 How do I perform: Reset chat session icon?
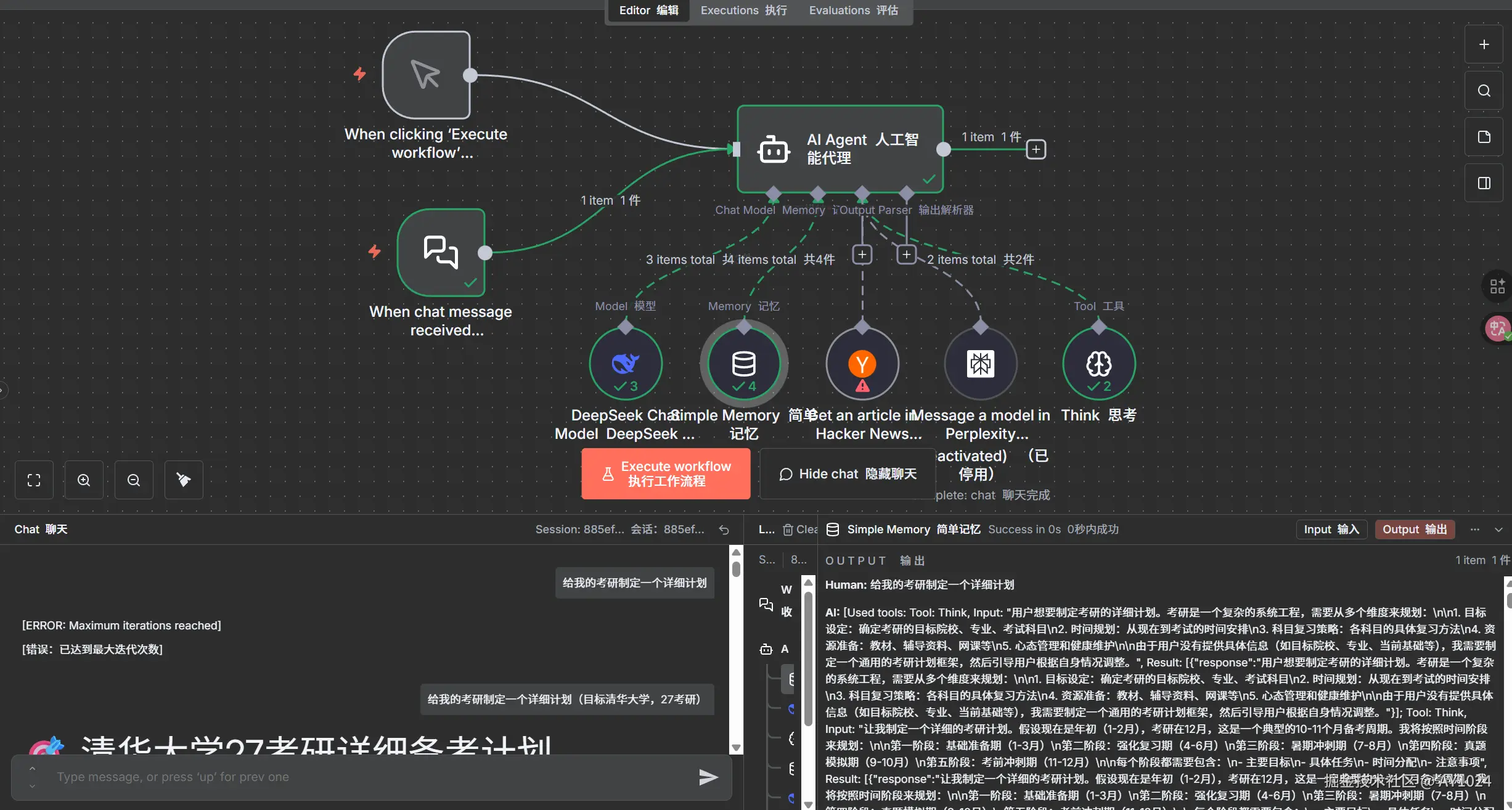[724, 530]
